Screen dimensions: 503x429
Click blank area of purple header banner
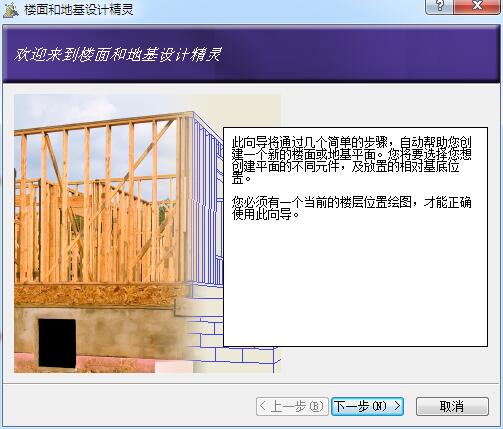point(360,54)
